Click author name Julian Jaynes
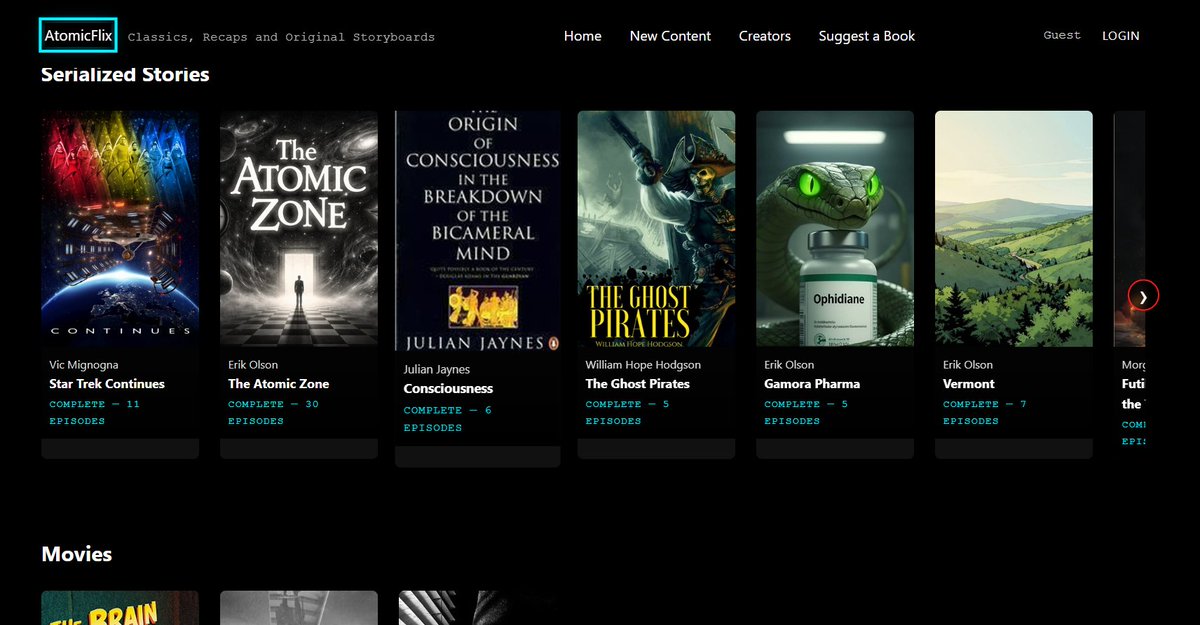This screenshot has height=625, width=1200. pos(437,370)
